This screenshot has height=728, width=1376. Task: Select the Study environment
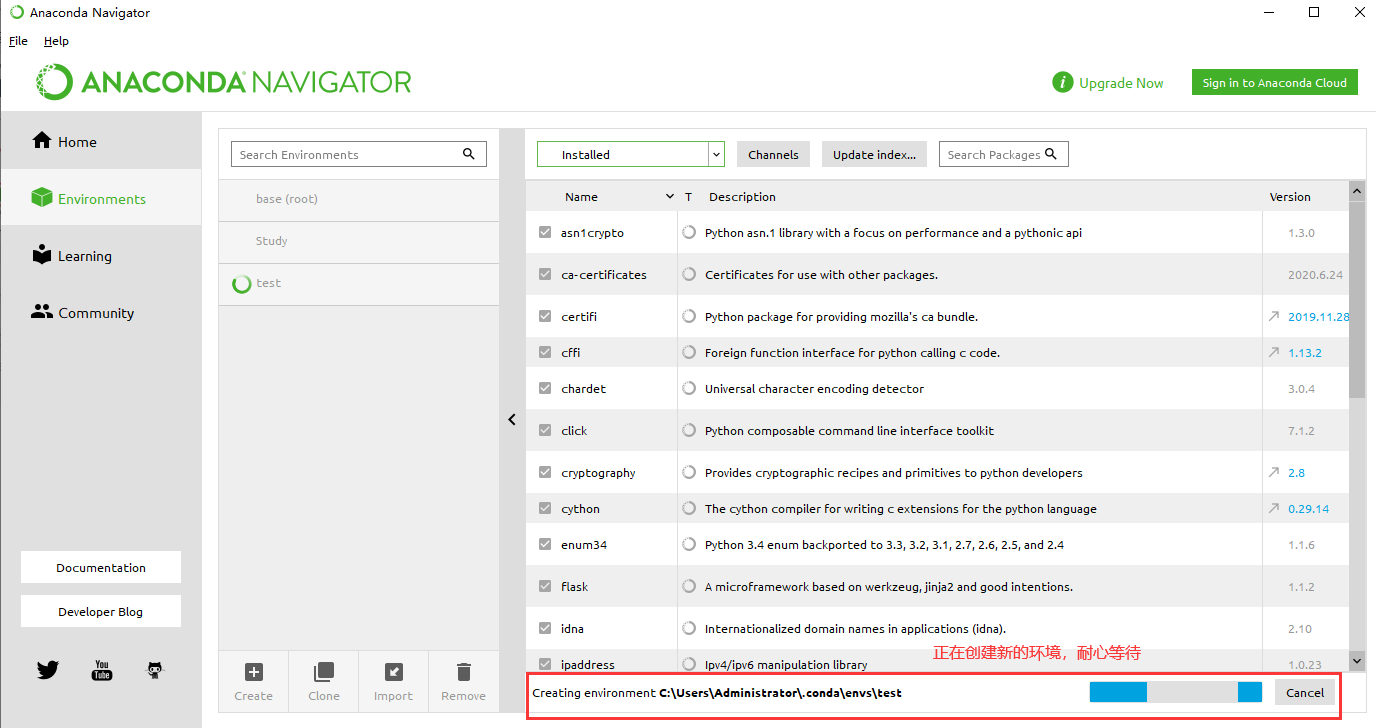[359, 241]
